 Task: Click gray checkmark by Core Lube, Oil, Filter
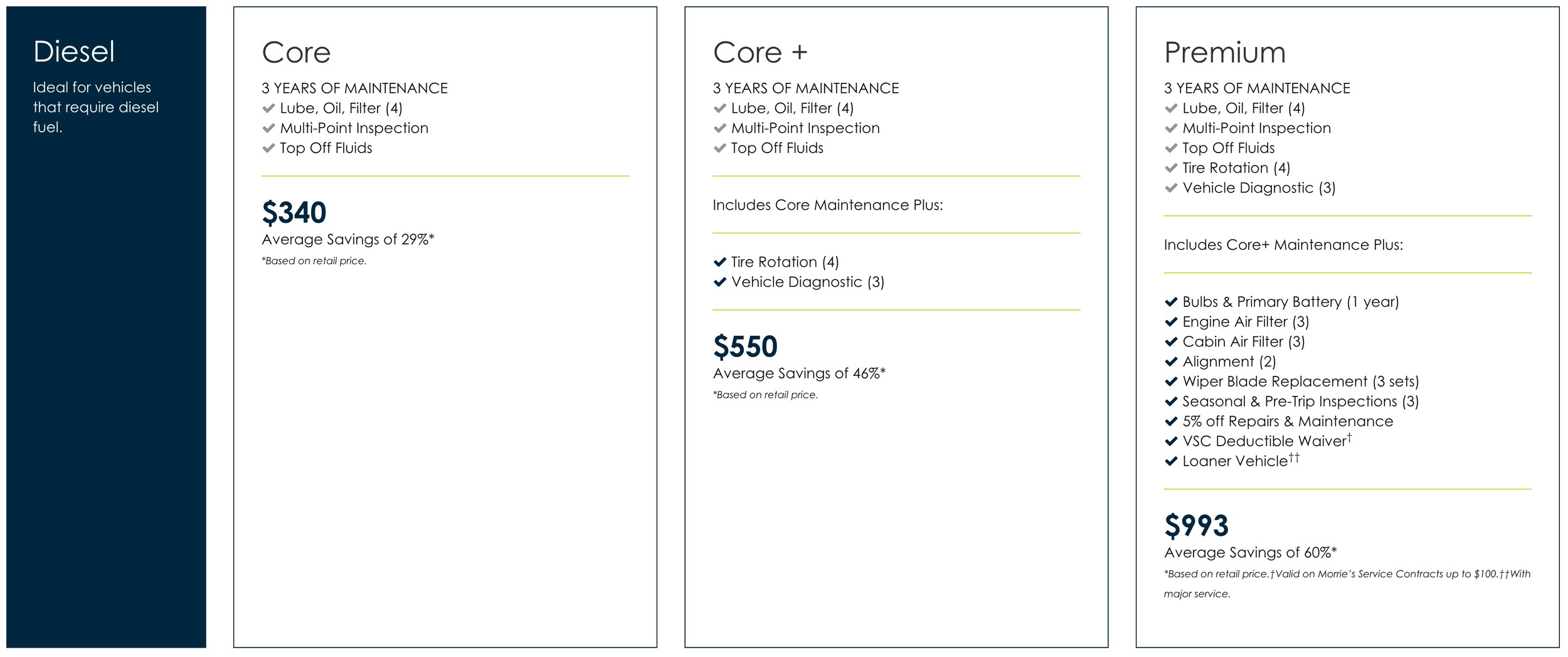click(x=269, y=109)
